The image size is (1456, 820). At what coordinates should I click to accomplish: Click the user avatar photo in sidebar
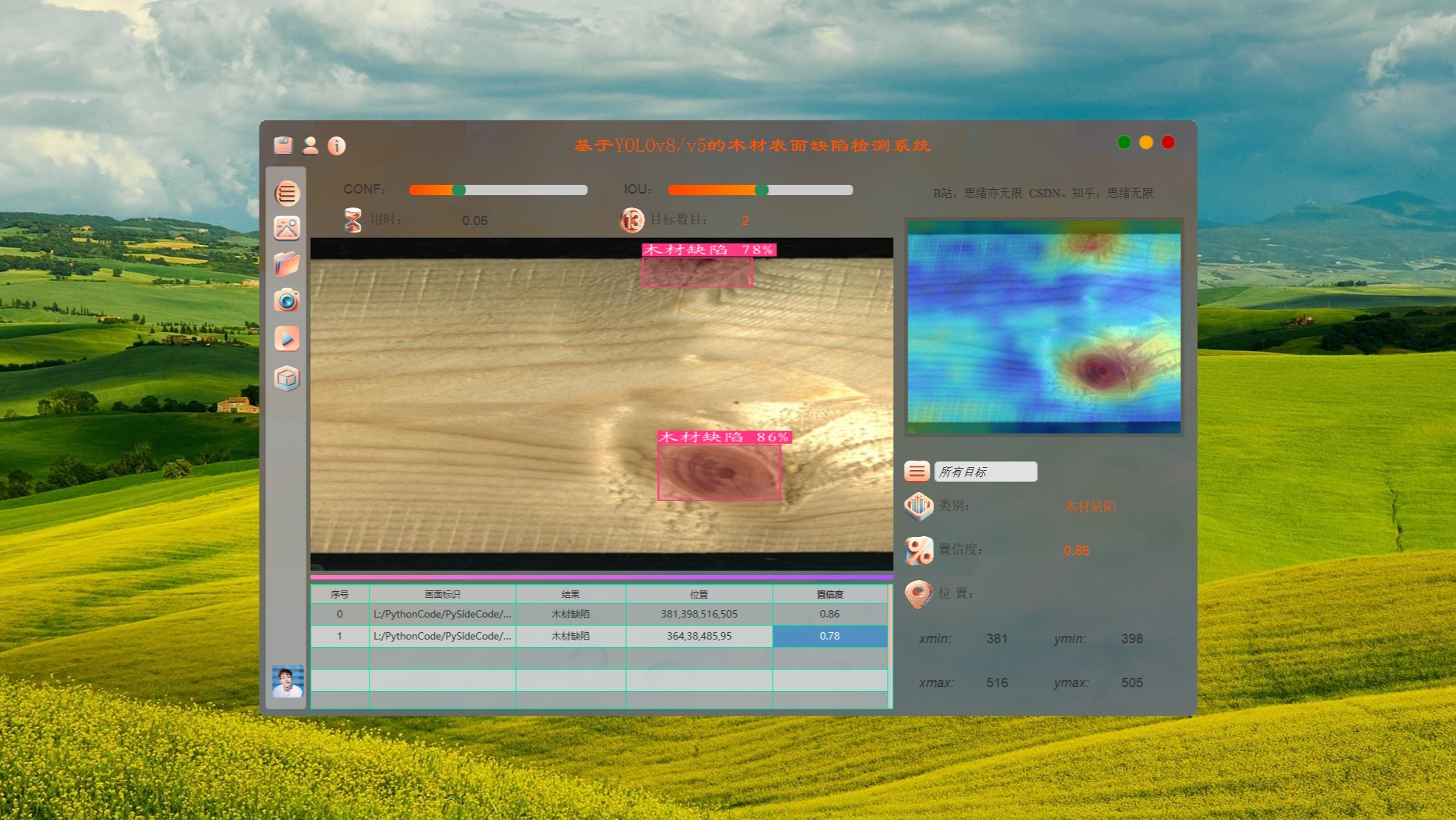287,681
